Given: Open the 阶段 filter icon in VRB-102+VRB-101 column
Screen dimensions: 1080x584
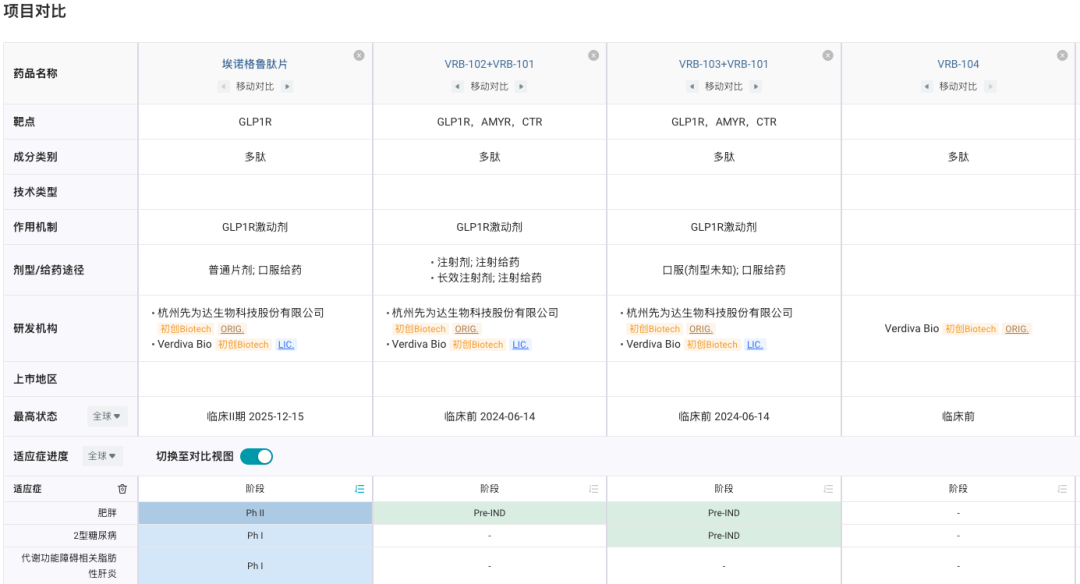Looking at the screenshot, I should pos(593,489).
